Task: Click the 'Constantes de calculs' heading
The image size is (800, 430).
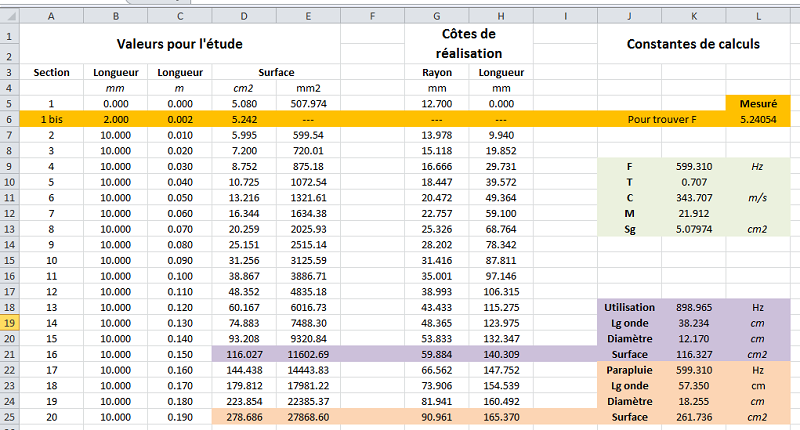Action: pos(693,44)
